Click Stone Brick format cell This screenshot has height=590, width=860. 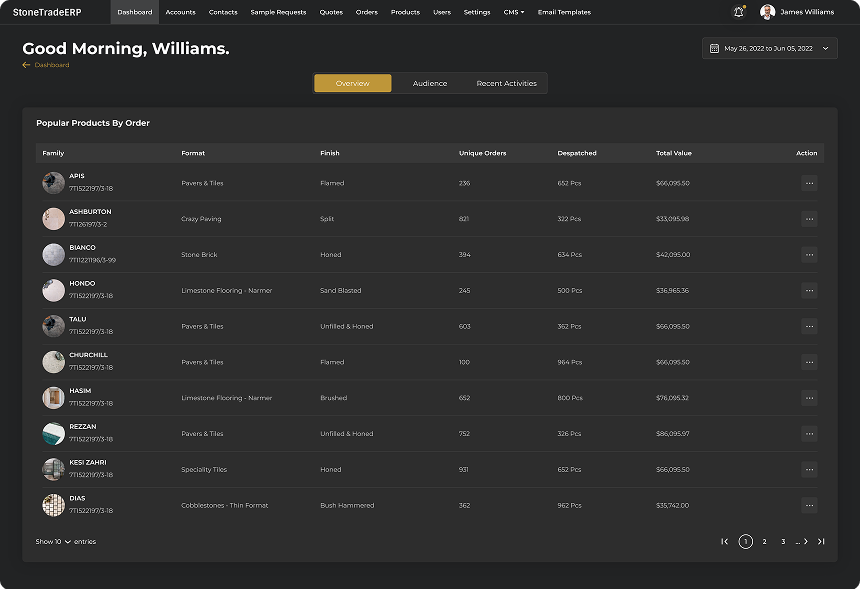199,254
